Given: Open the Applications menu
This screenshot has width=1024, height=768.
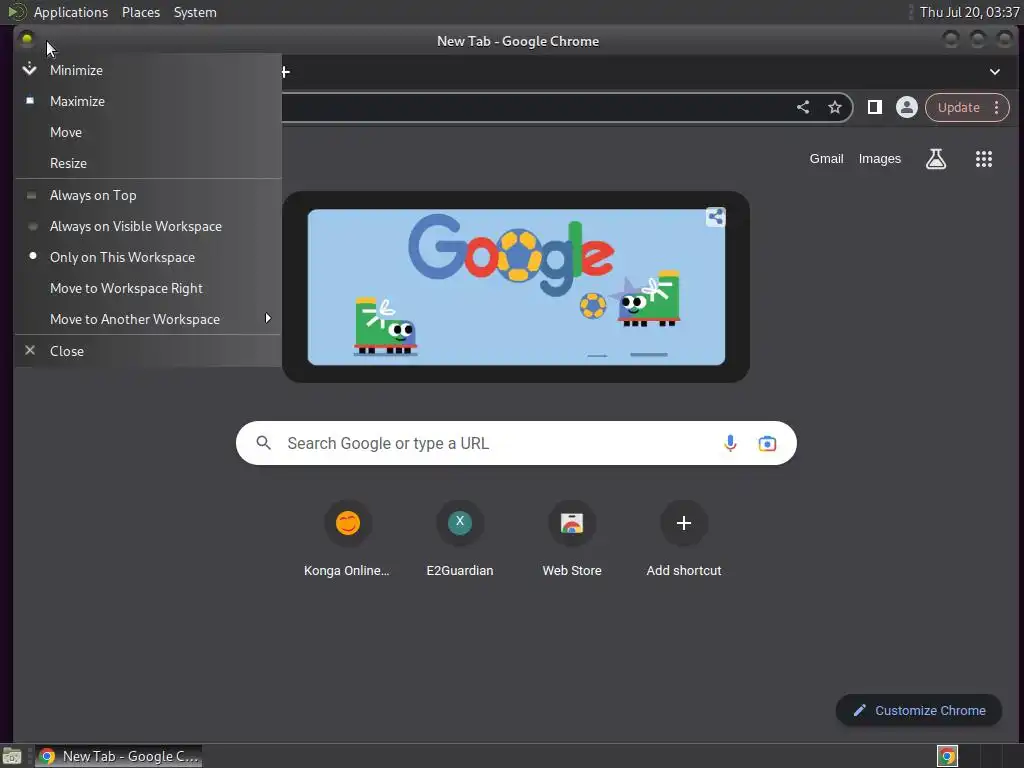Looking at the screenshot, I should [71, 12].
